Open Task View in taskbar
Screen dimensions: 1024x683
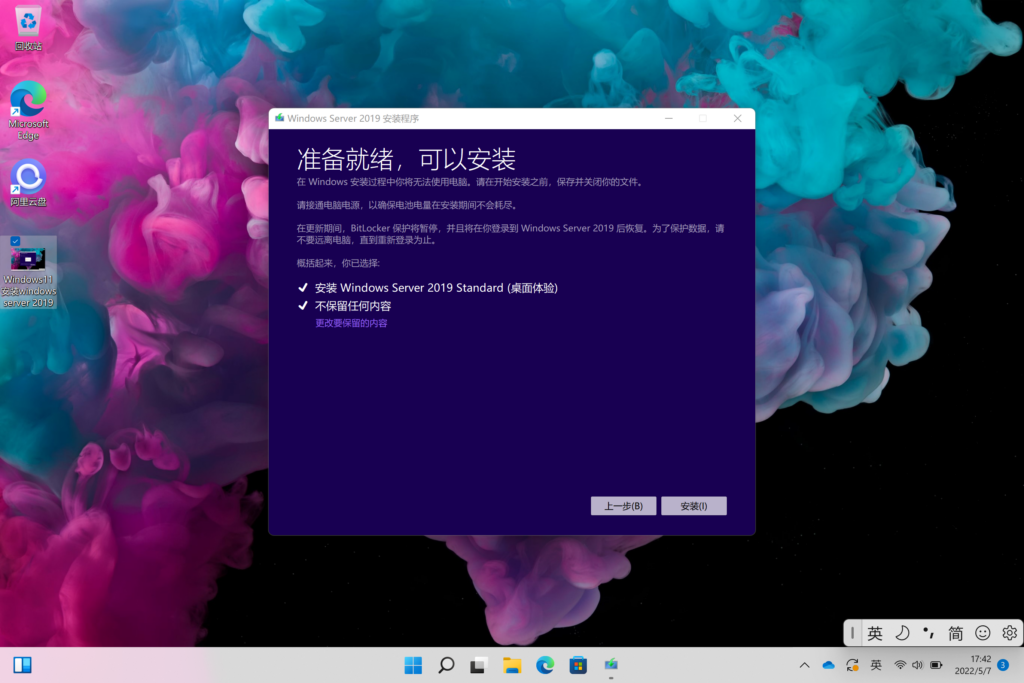coord(479,665)
